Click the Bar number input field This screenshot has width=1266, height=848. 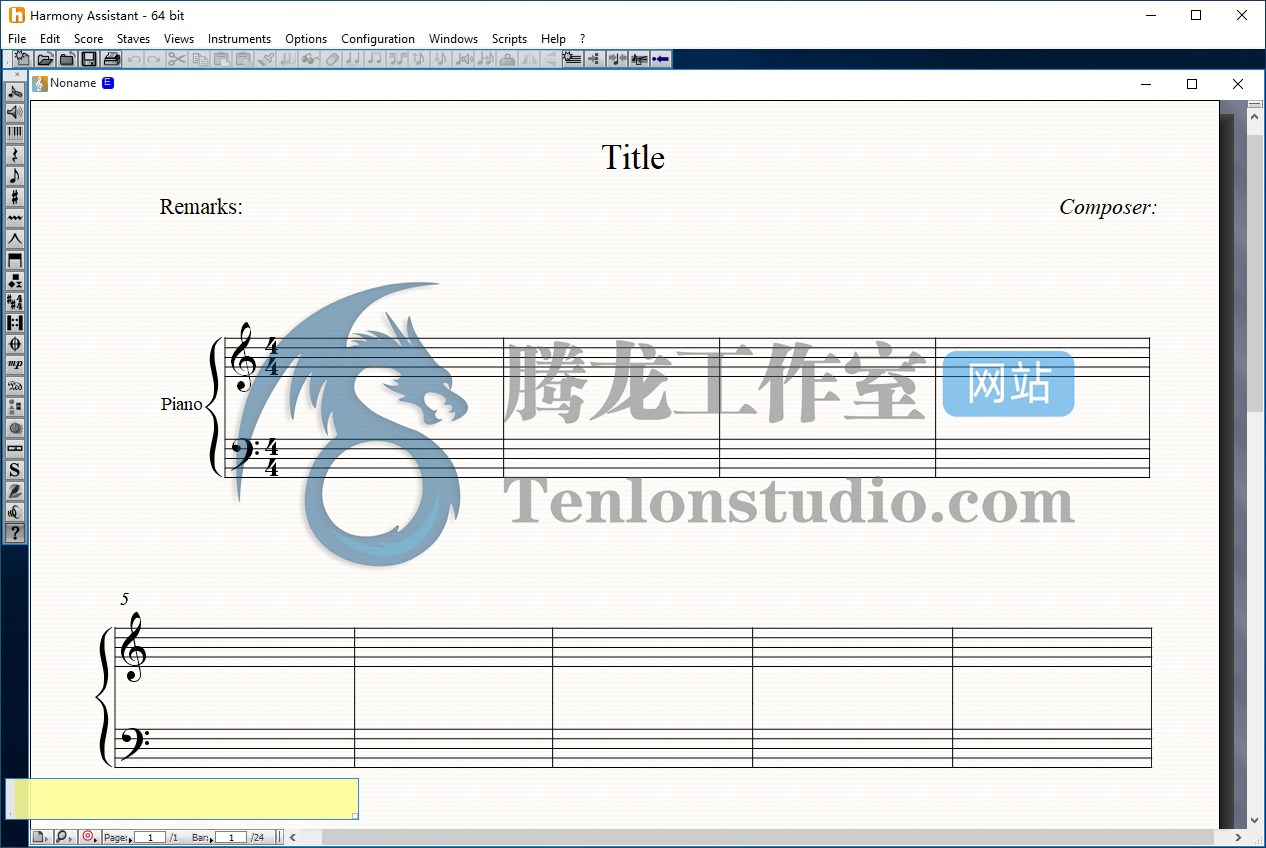[x=231, y=837]
